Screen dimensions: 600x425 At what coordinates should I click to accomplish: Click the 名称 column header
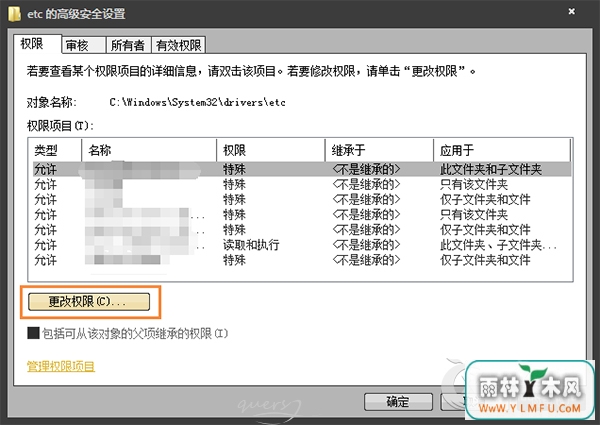149,150
